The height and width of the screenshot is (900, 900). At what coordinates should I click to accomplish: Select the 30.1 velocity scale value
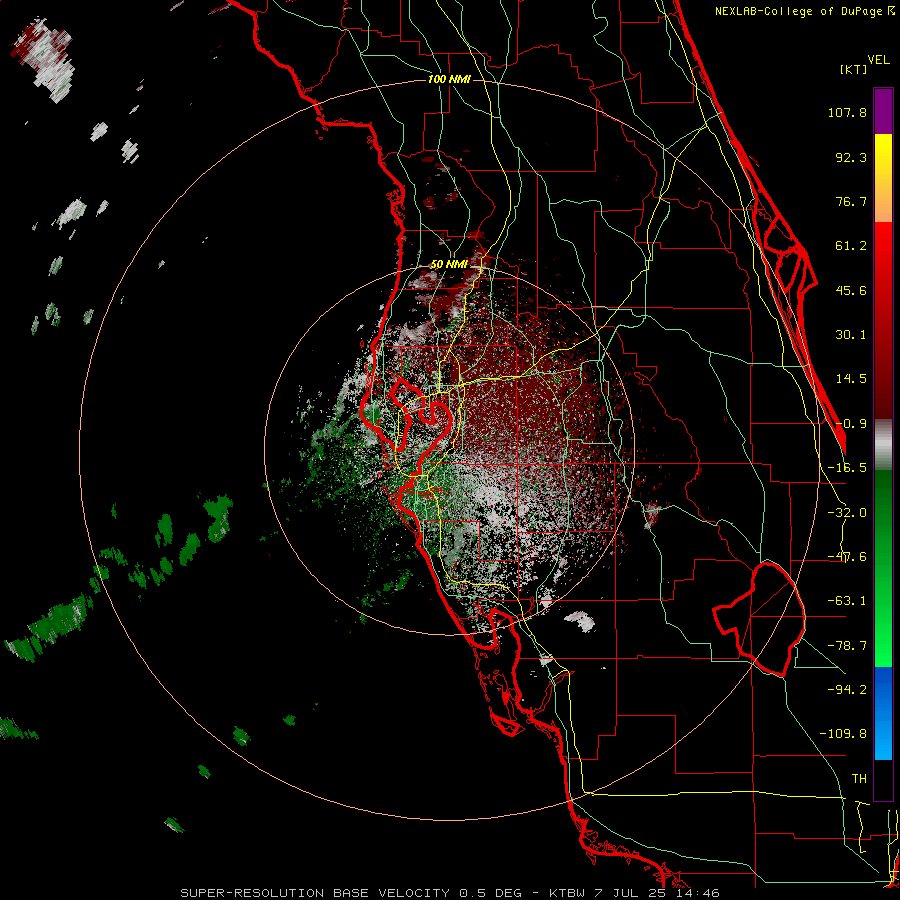[x=851, y=335]
